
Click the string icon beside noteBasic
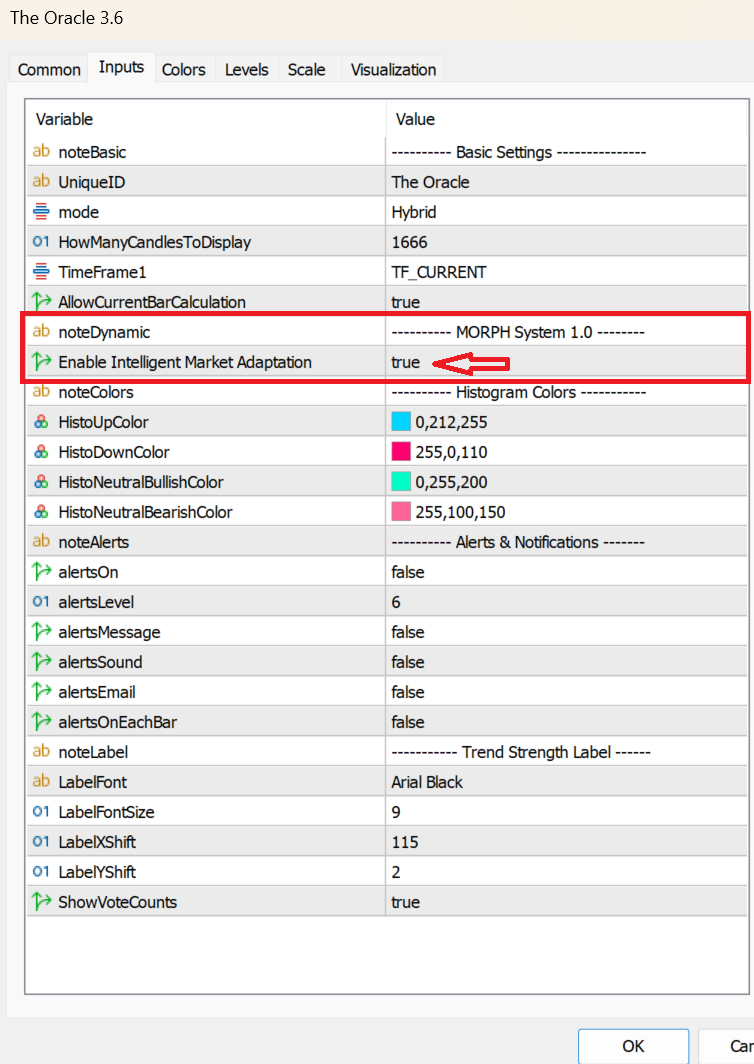[x=41, y=152]
